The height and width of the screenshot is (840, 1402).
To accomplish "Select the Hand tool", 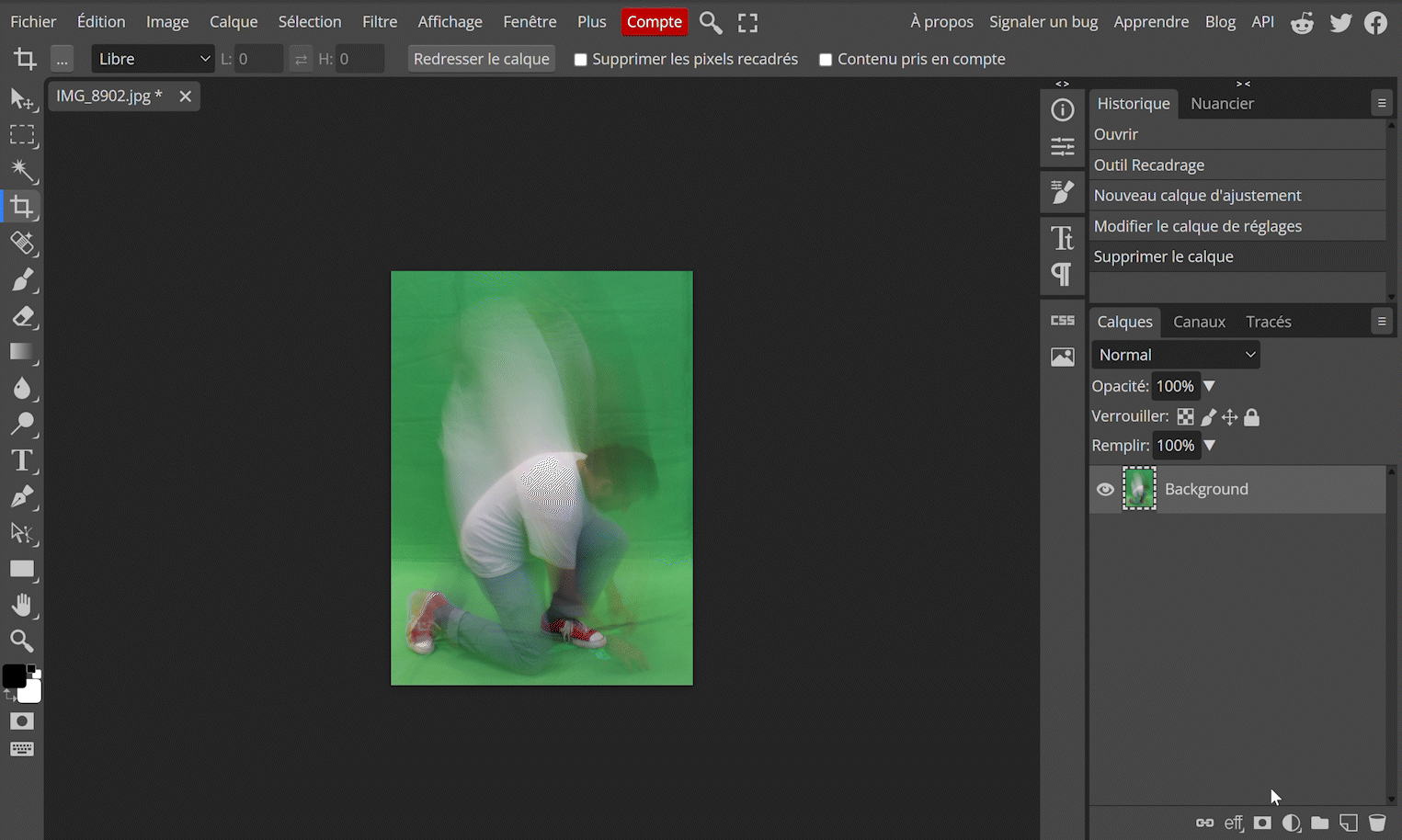I will (22, 605).
